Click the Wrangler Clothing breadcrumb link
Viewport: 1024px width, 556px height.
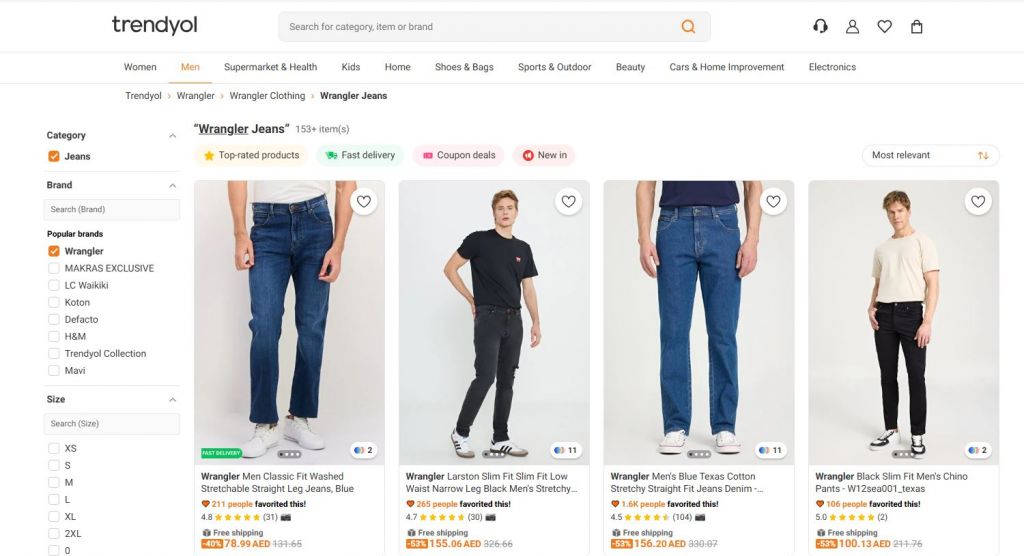click(x=267, y=96)
